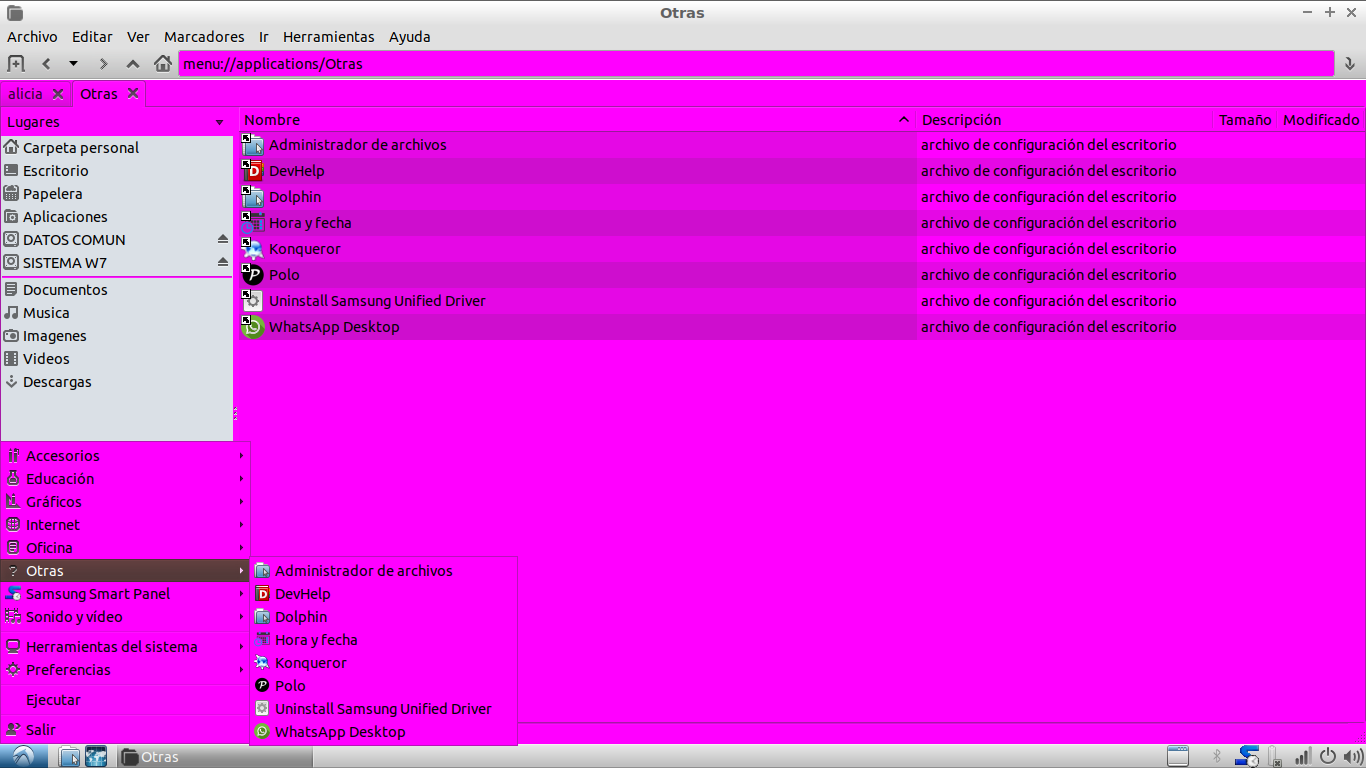Expand the Accesorios start menu category
The height and width of the screenshot is (768, 1366).
(x=125, y=456)
